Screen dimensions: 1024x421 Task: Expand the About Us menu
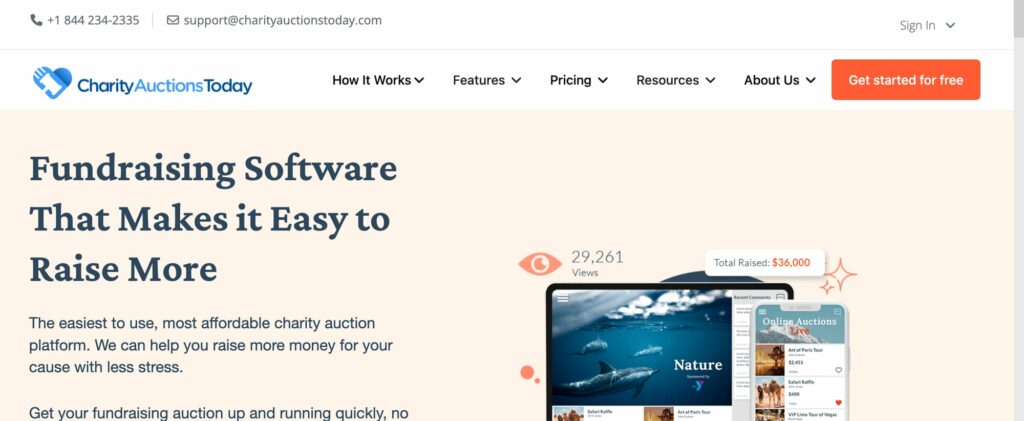[780, 80]
